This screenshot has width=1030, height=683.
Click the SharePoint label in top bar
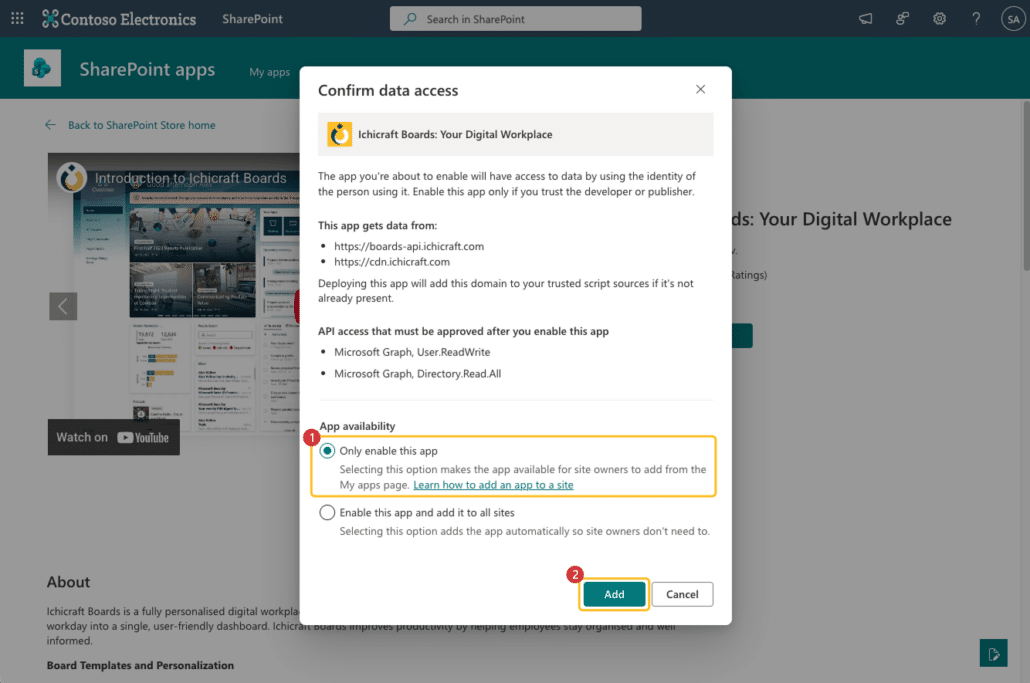coord(253,19)
